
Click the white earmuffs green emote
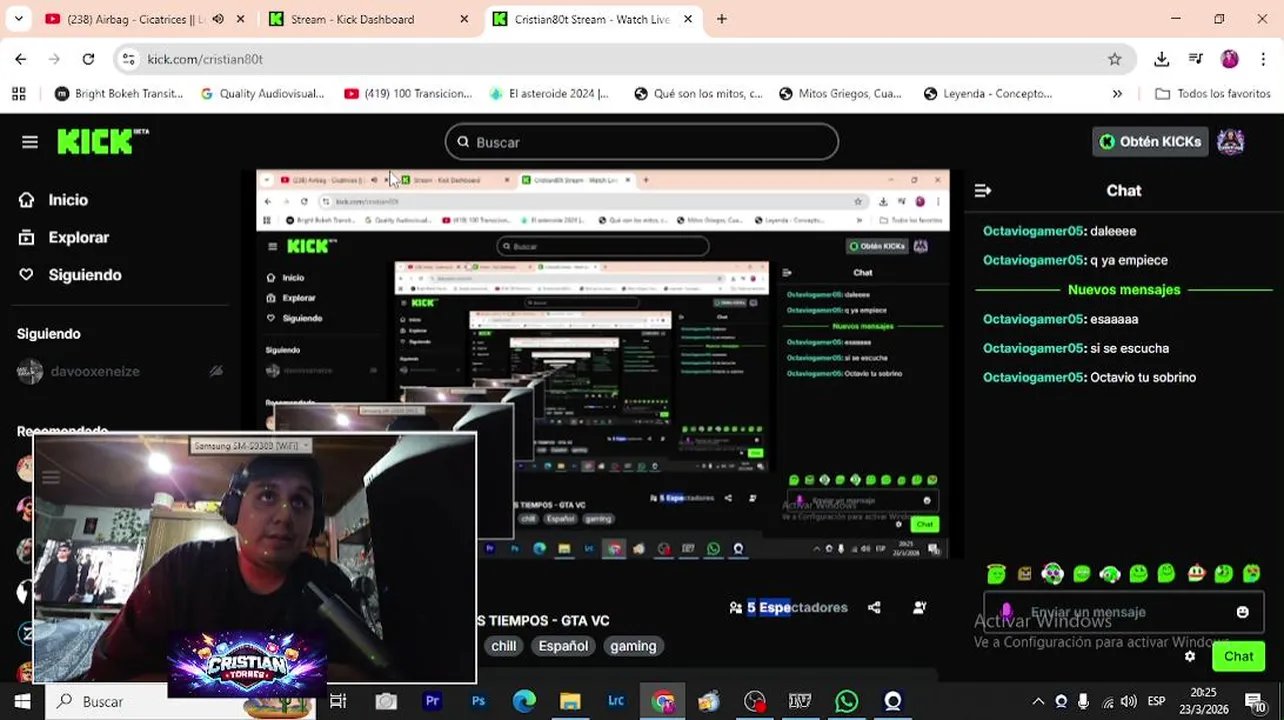(x=1109, y=573)
